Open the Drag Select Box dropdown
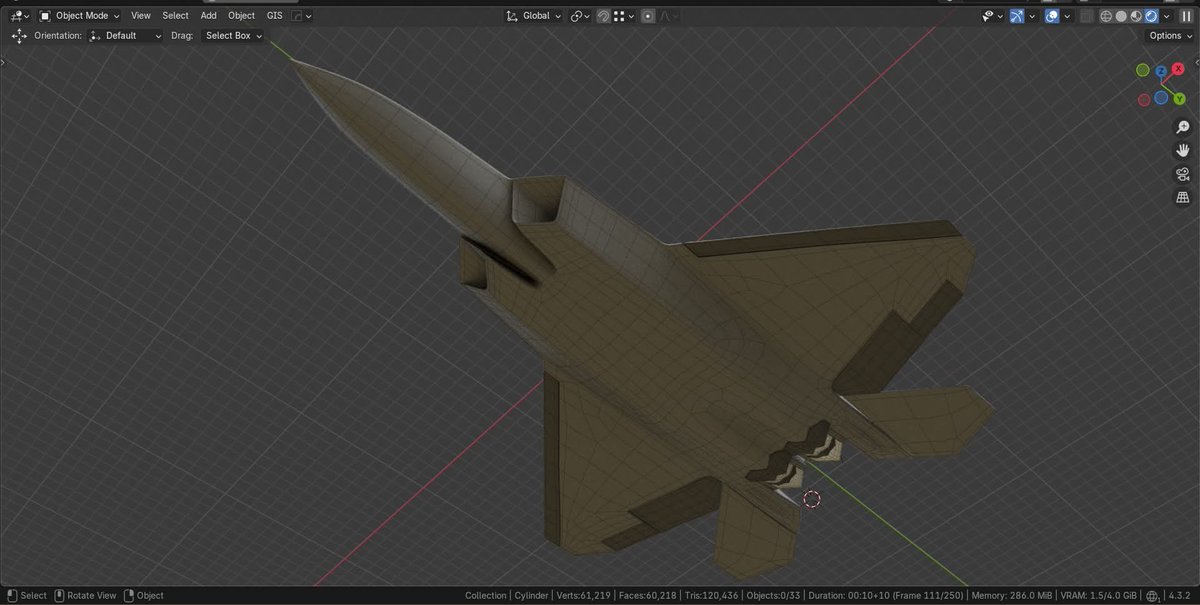The image size is (1200, 605). coord(233,35)
